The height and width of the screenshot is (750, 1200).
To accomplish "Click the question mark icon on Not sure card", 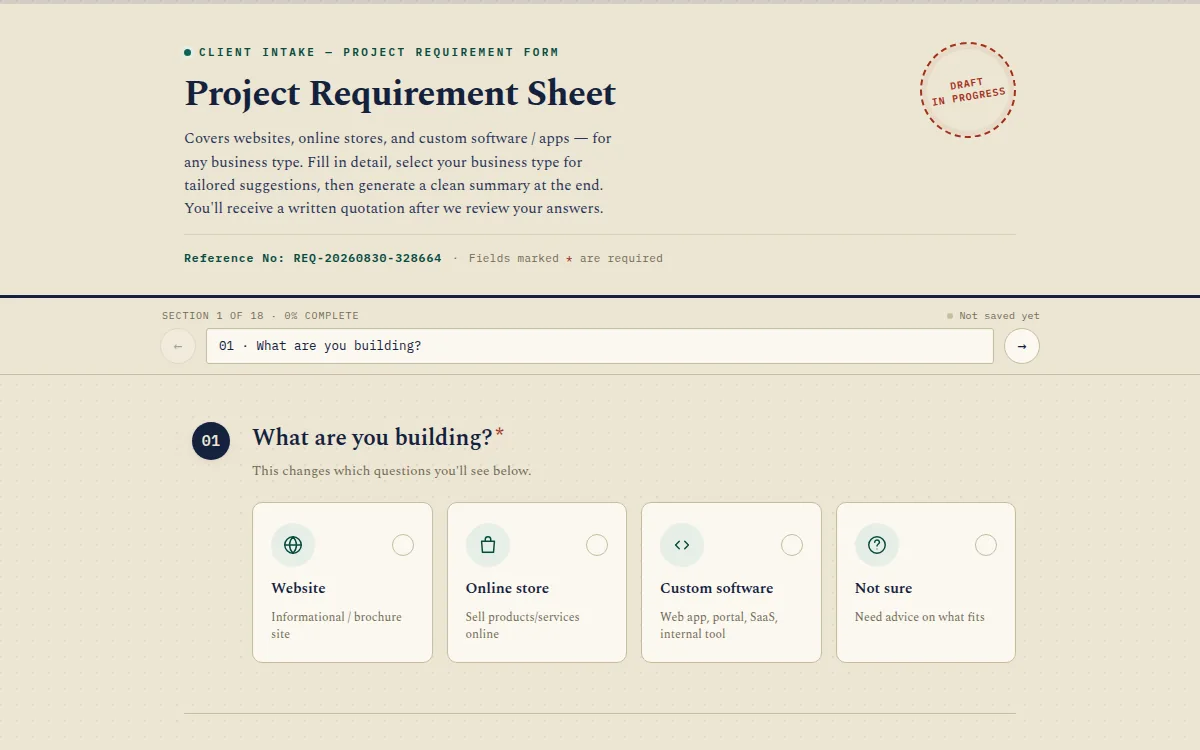I will (877, 545).
